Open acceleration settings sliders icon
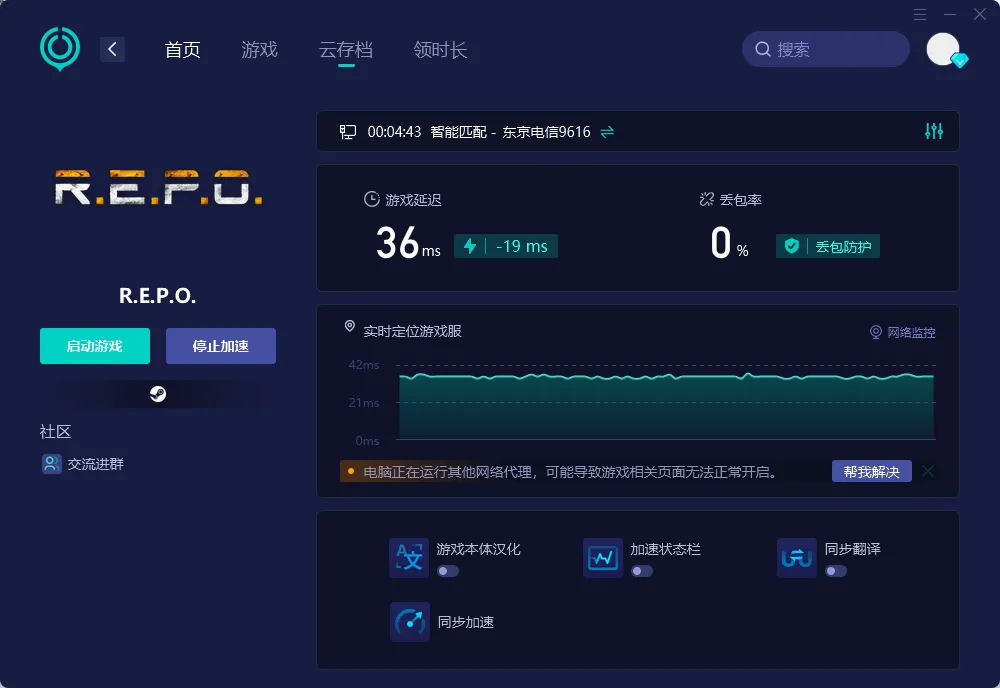Screen dimensions: 1000x688 934,131
